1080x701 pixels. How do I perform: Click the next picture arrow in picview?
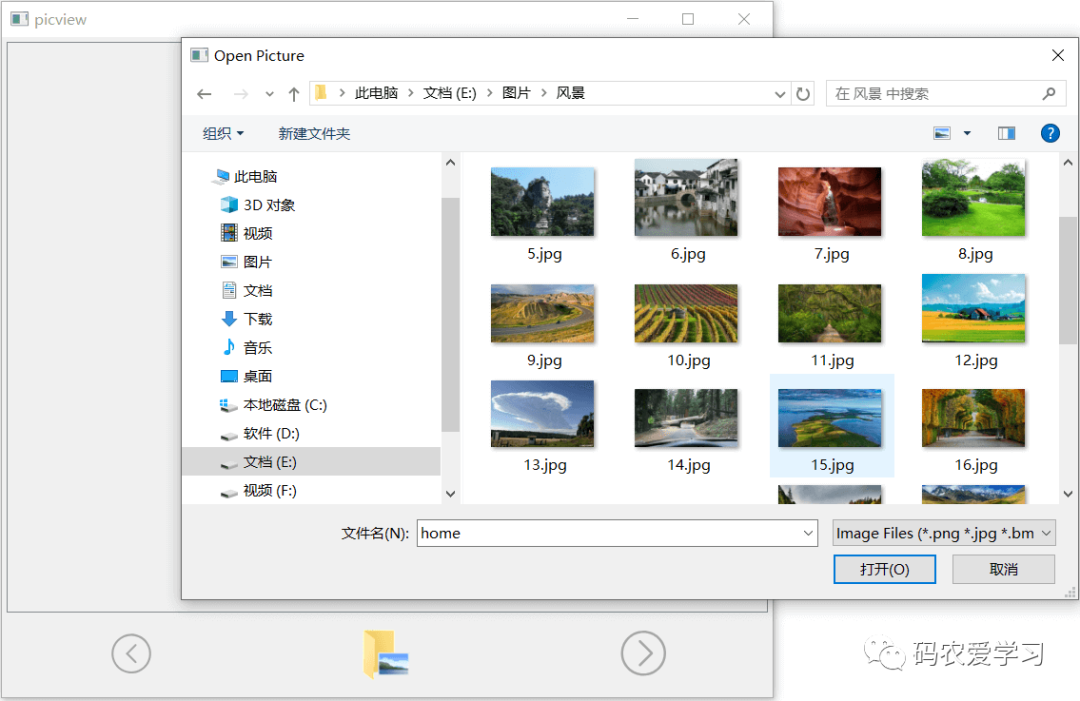coord(643,653)
